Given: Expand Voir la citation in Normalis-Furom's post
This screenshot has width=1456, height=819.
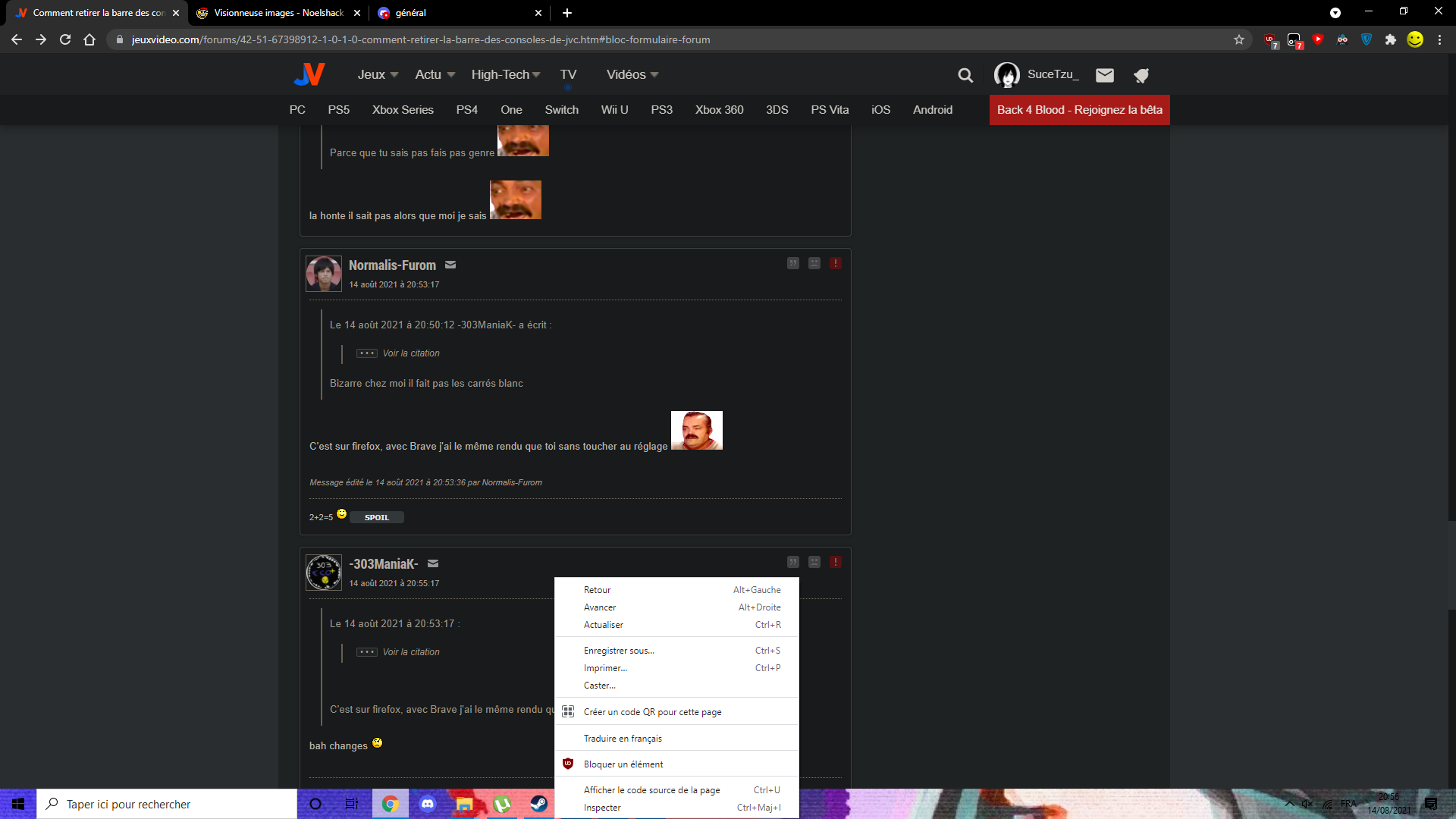Looking at the screenshot, I should click(x=398, y=353).
